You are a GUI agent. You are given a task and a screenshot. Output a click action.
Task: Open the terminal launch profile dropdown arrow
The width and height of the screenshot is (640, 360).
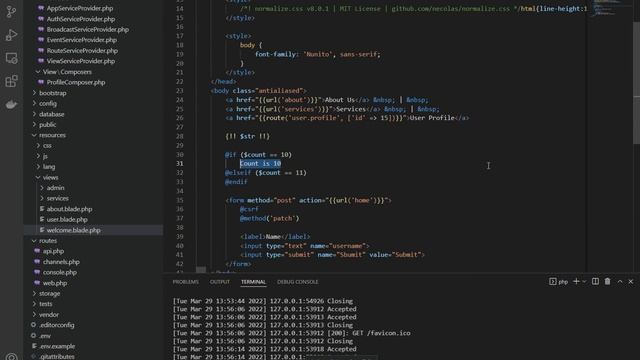(x=584, y=281)
